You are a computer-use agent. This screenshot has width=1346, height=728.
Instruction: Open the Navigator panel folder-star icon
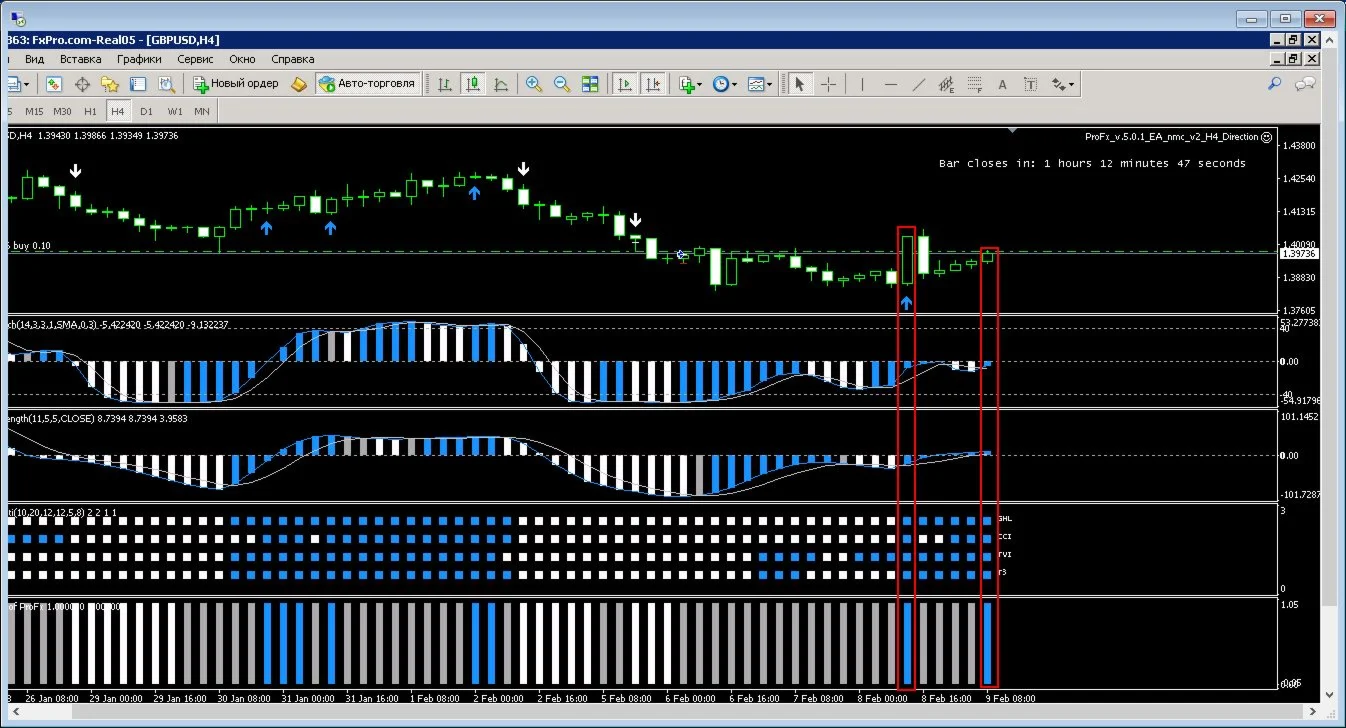(110, 85)
